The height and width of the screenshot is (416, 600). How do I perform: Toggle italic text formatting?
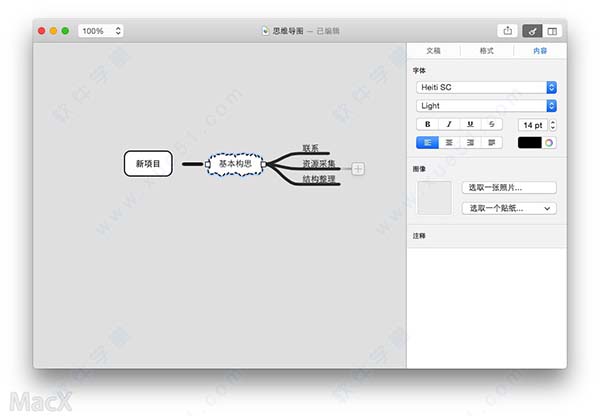449,124
